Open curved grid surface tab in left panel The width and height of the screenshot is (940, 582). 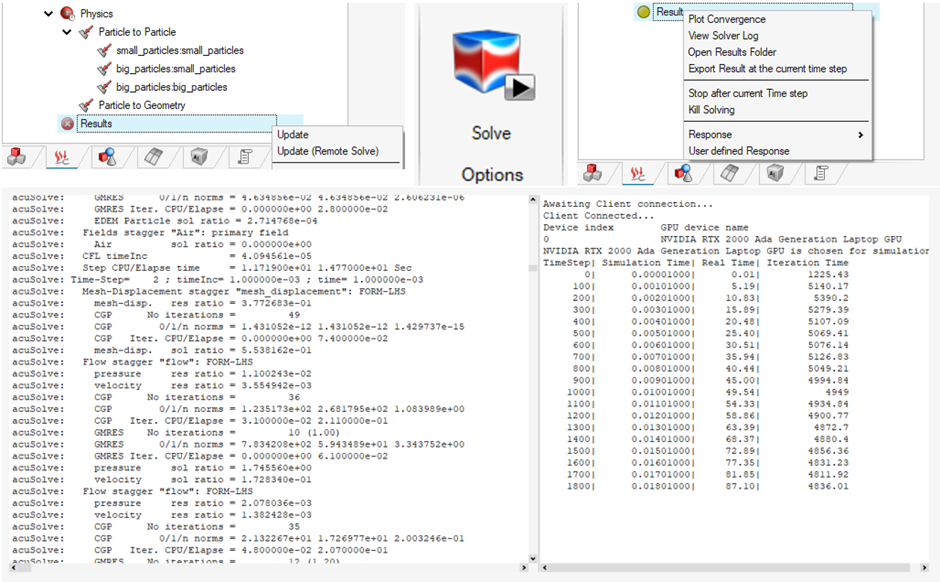(153, 157)
